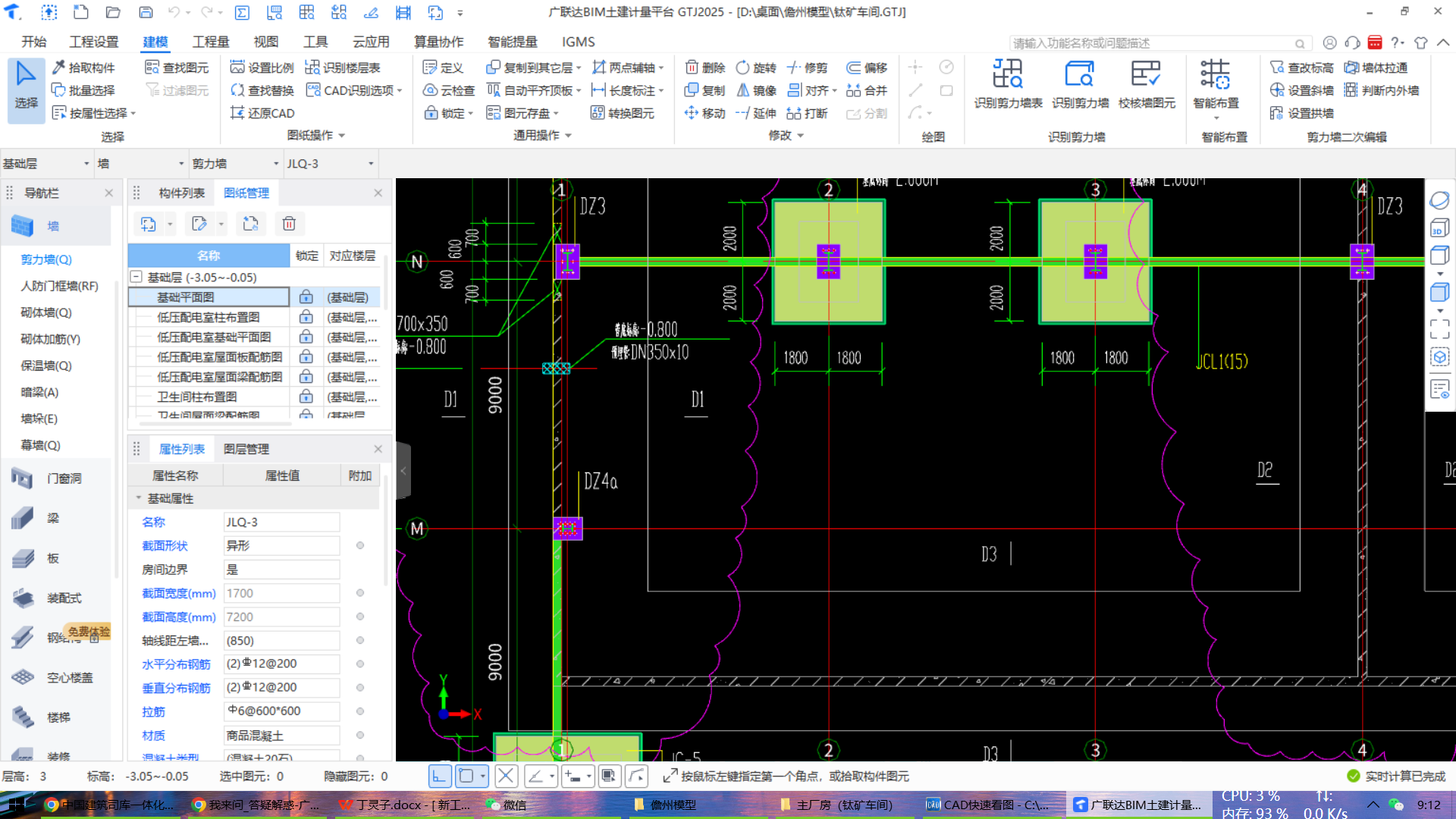Click 云检查 cloud check
The image size is (1456, 819).
pyautogui.click(x=449, y=90)
